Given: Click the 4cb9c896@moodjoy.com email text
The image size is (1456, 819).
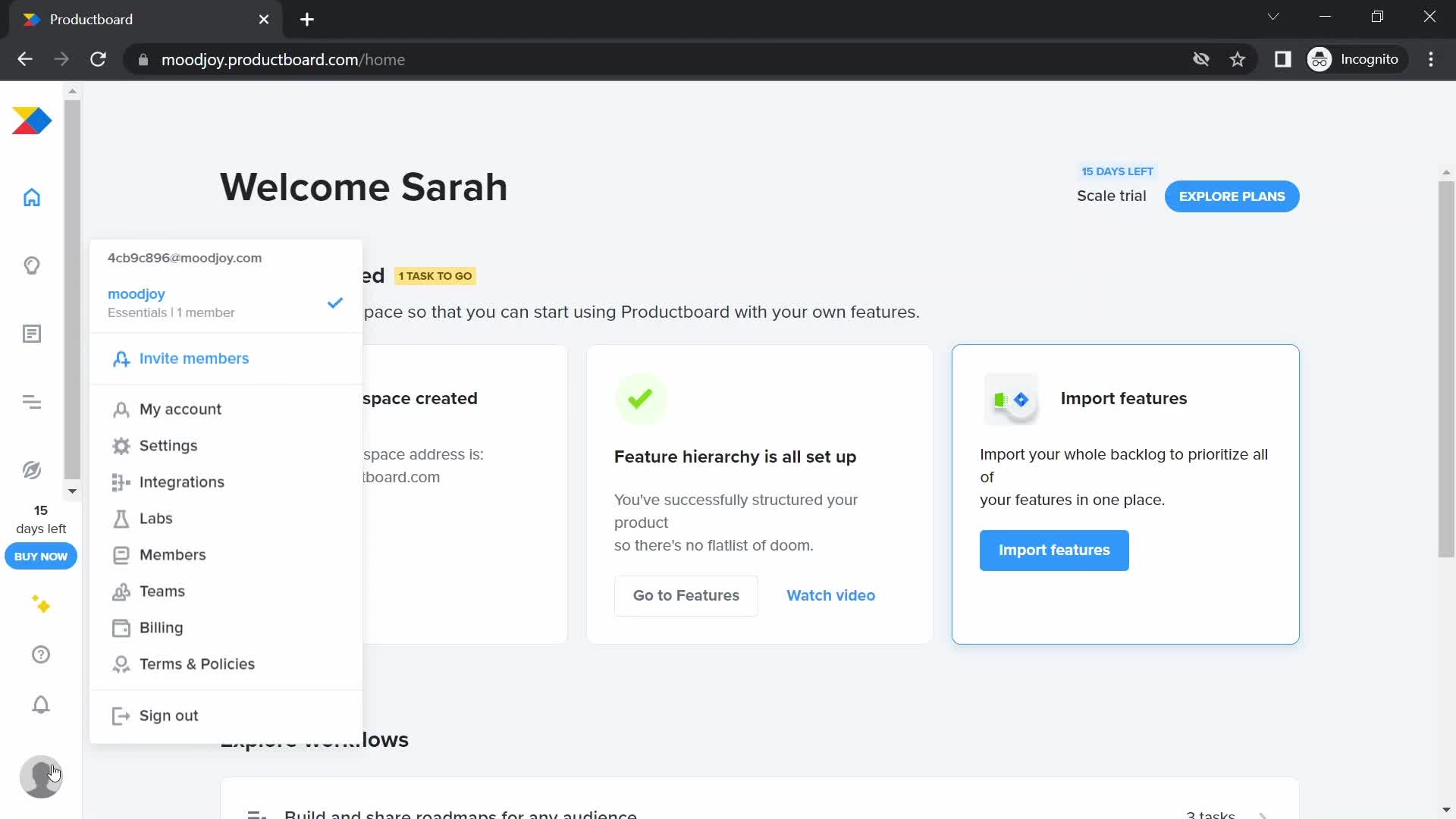Looking at the screenshot, I should (184, 258).
